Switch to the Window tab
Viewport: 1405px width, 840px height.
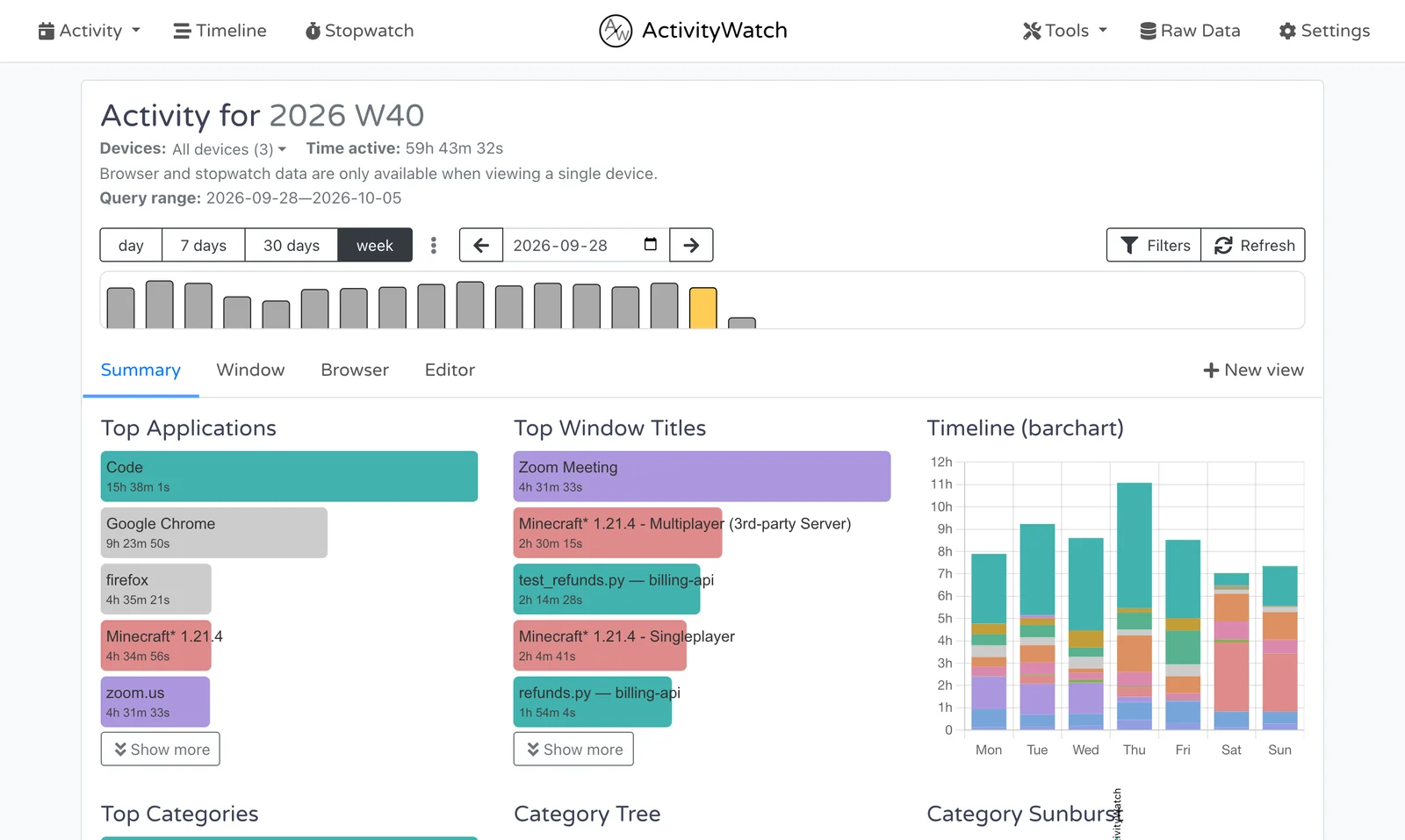click(x=251, y=370)
